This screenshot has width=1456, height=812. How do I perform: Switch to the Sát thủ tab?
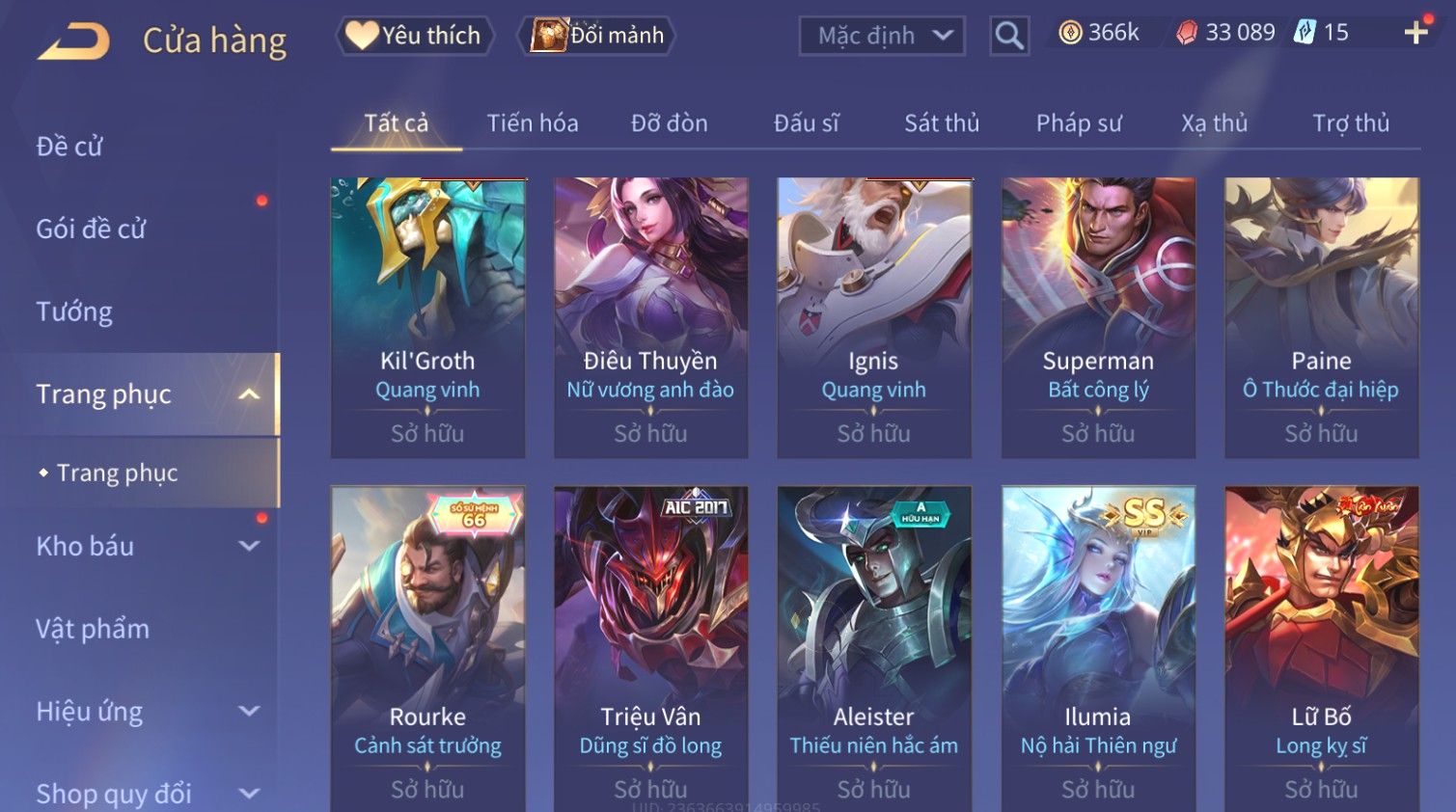click(x=942, y=123)
